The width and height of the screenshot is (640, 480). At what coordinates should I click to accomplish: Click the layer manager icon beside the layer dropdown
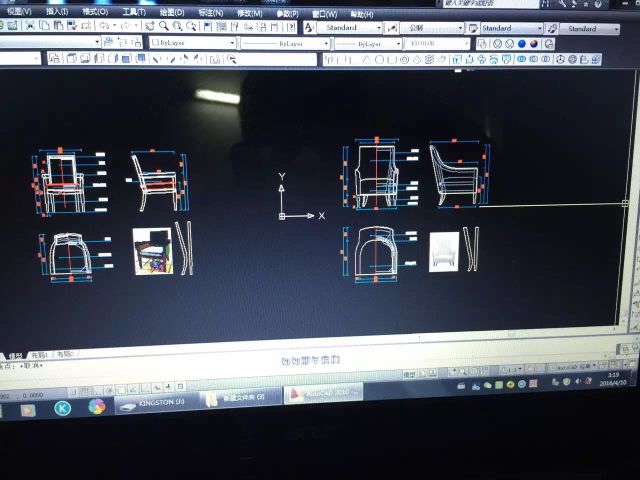pyautogui.click(x=111, y=43)
